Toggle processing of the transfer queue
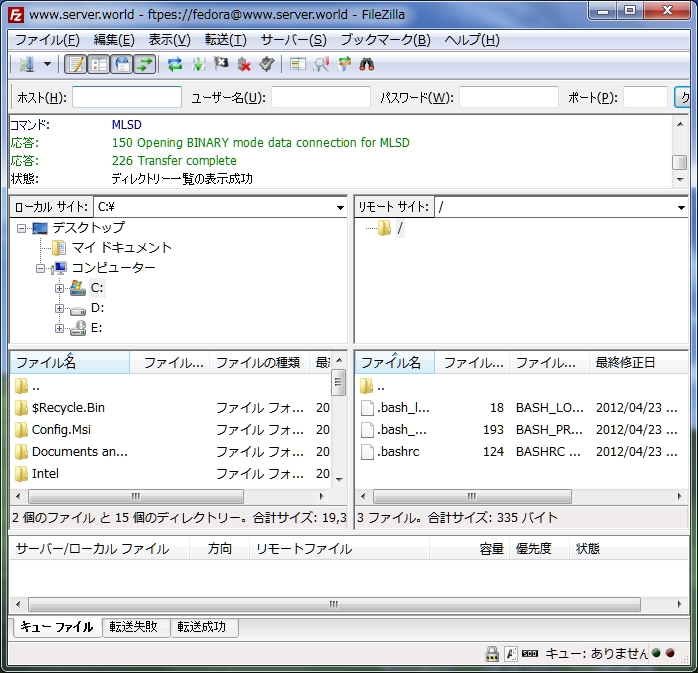The height and width of the screenshot is (673, 698). (x=198, y=65)
